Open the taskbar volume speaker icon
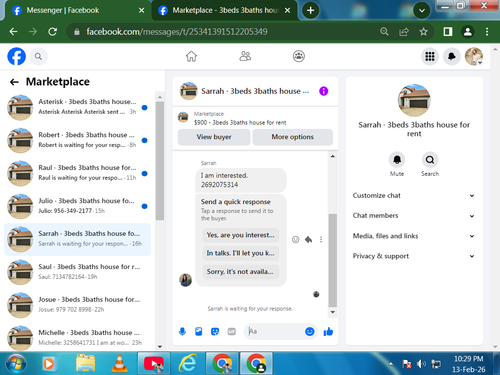The image size is (500, 375). coord(421,364)
